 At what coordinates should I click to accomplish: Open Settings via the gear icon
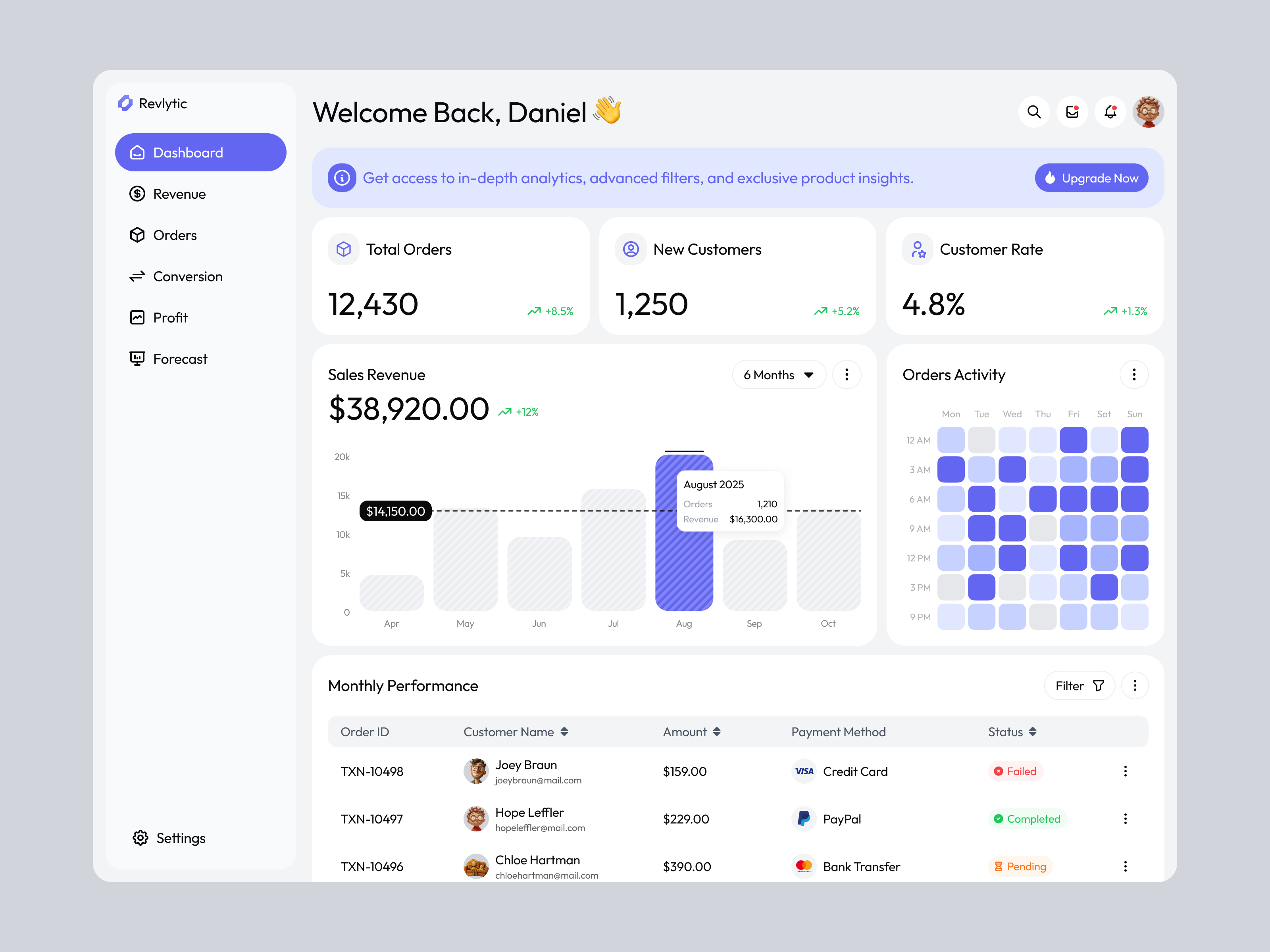click(x=140, y=838)
